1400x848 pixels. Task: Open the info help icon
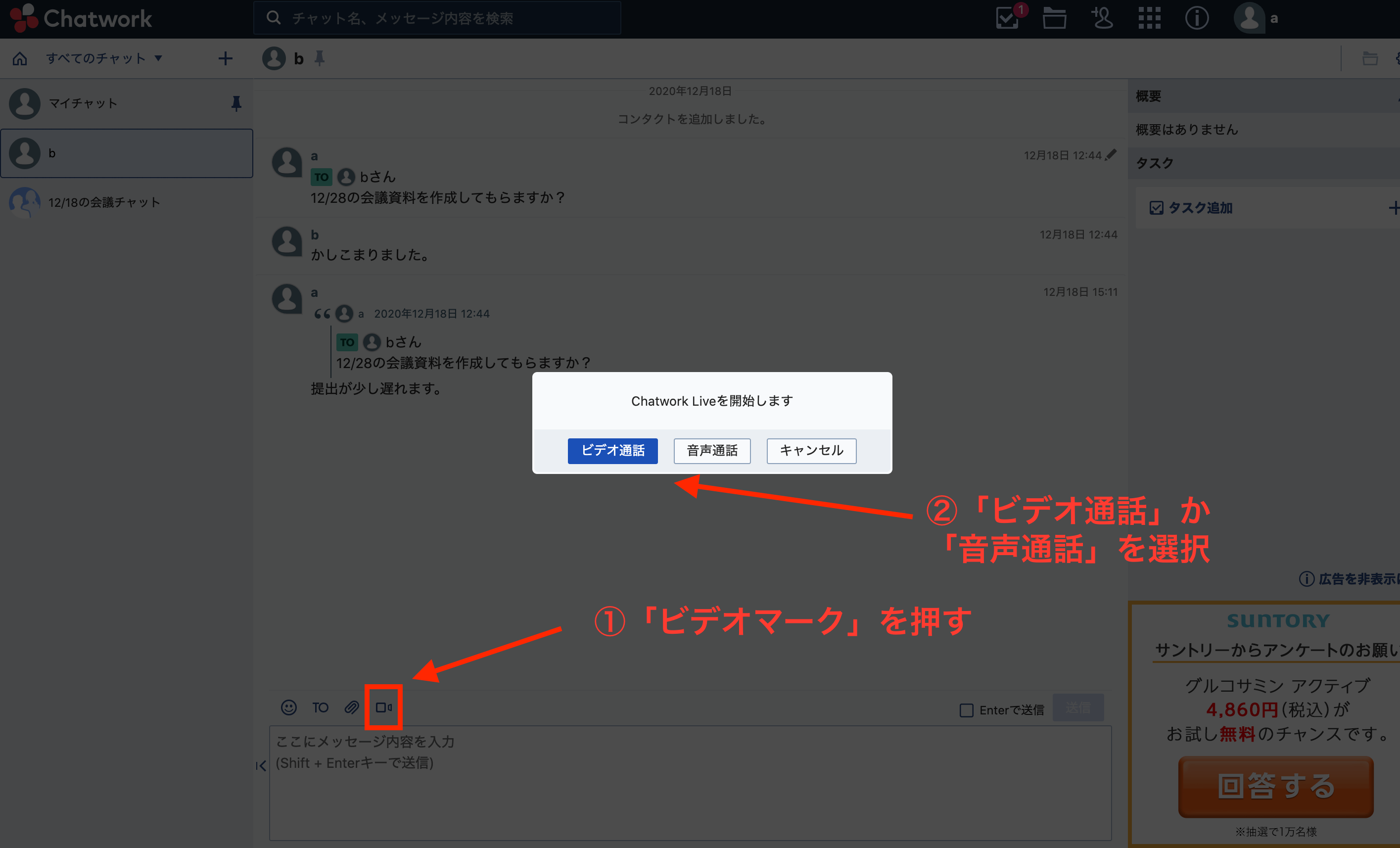[x=1197, y=18]
